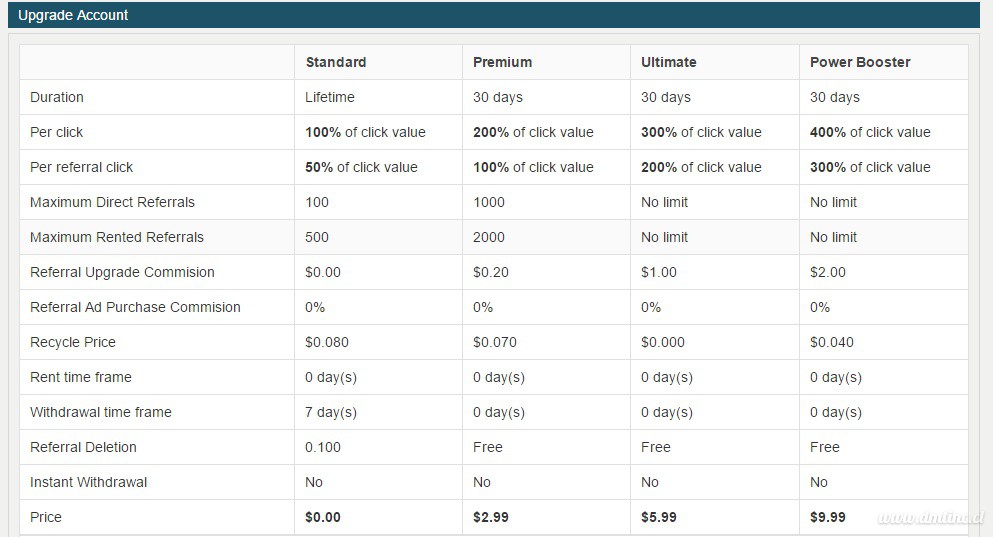Click the Recycle Price row label
Image resolution: width=997 pixels, height=537 pixels.
tap(72, 342)
